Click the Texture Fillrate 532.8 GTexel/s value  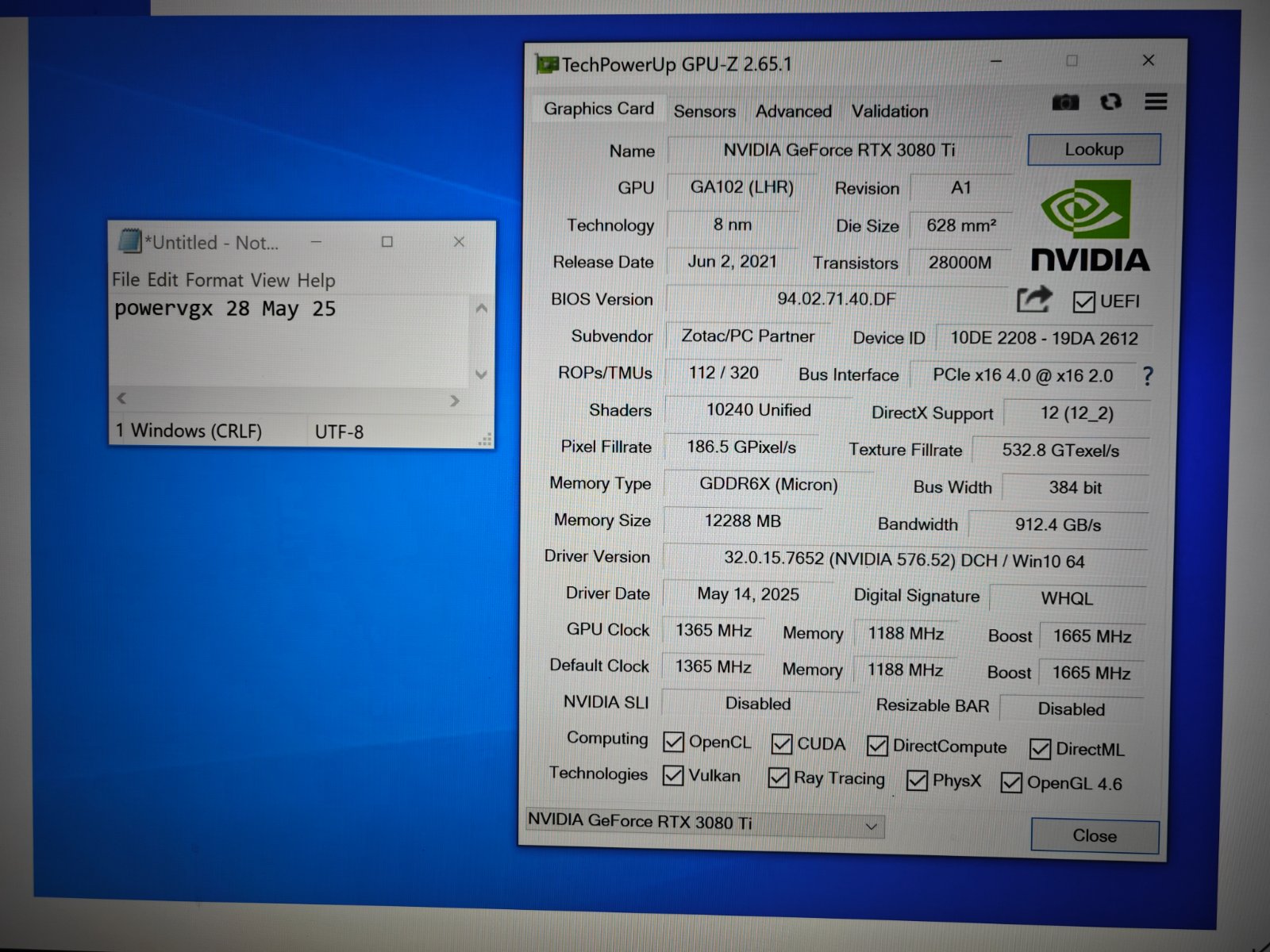[1060, 451]
